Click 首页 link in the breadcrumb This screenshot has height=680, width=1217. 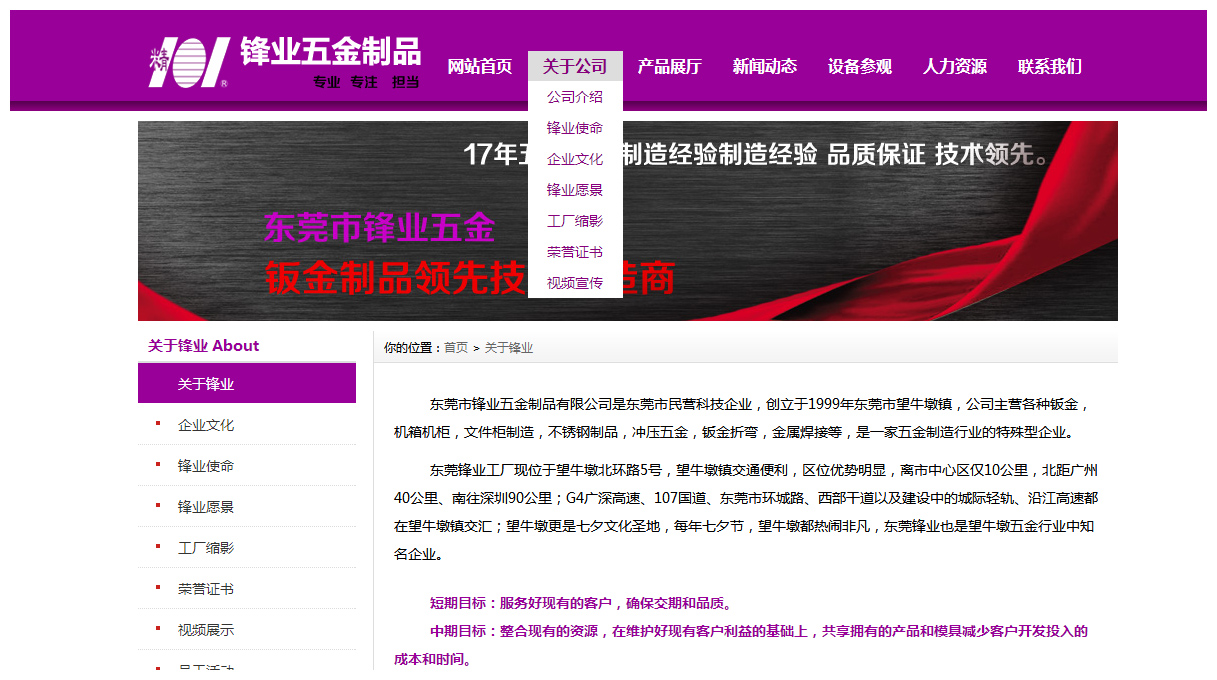456,348
